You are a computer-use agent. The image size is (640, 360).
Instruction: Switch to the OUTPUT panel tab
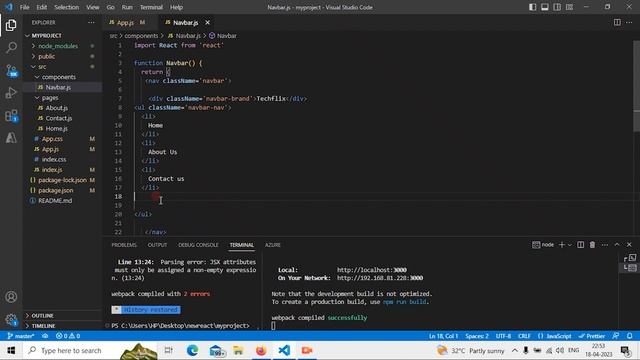pos(157,245)
